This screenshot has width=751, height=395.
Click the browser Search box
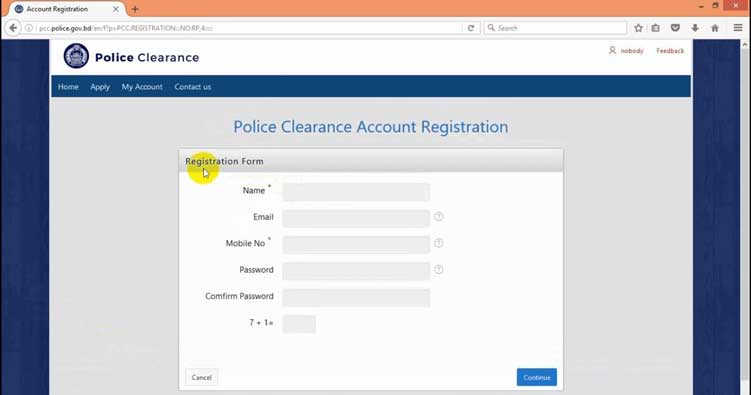pyautogui.click(x=556, y=28)
